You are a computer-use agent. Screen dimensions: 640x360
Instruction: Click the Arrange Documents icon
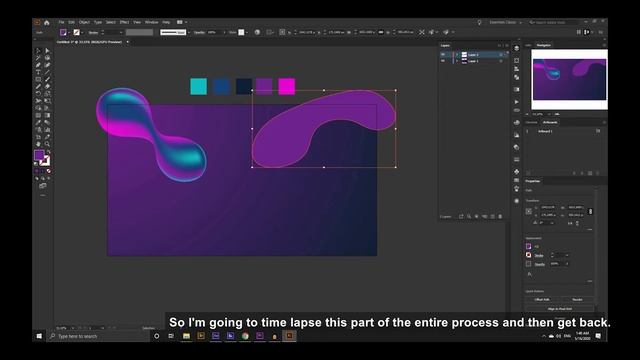point(181,22)
